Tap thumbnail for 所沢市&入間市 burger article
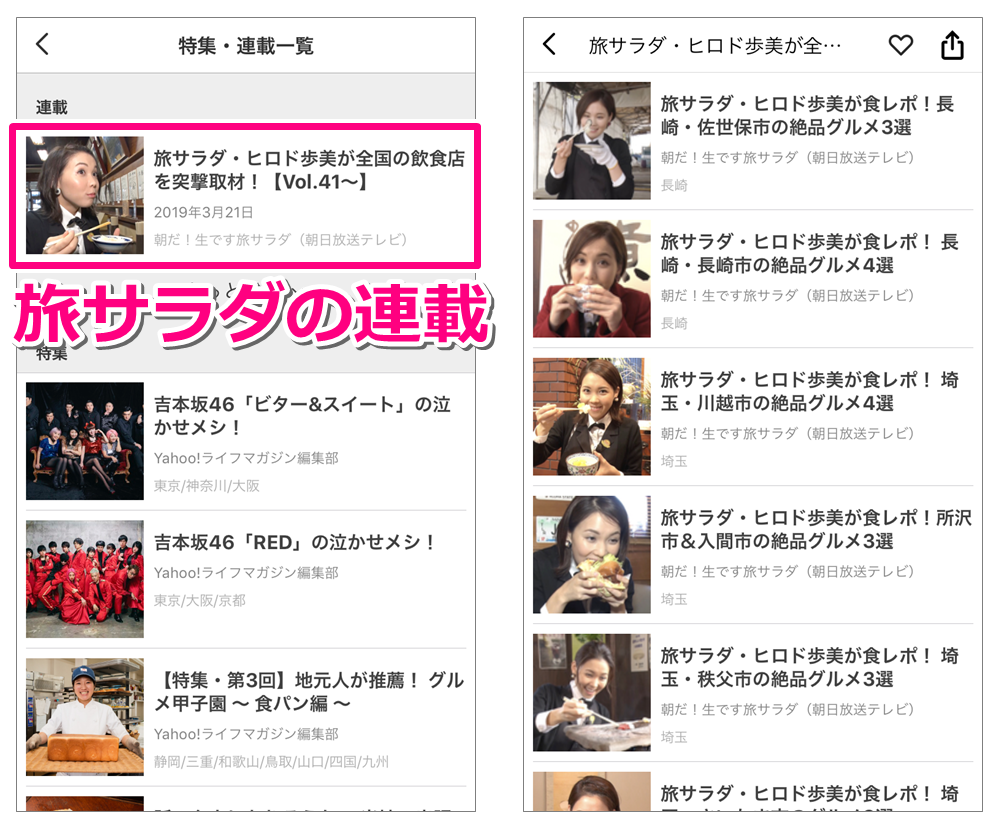Viewport: 1000px width, 830px height. click(x=592, y=555)
